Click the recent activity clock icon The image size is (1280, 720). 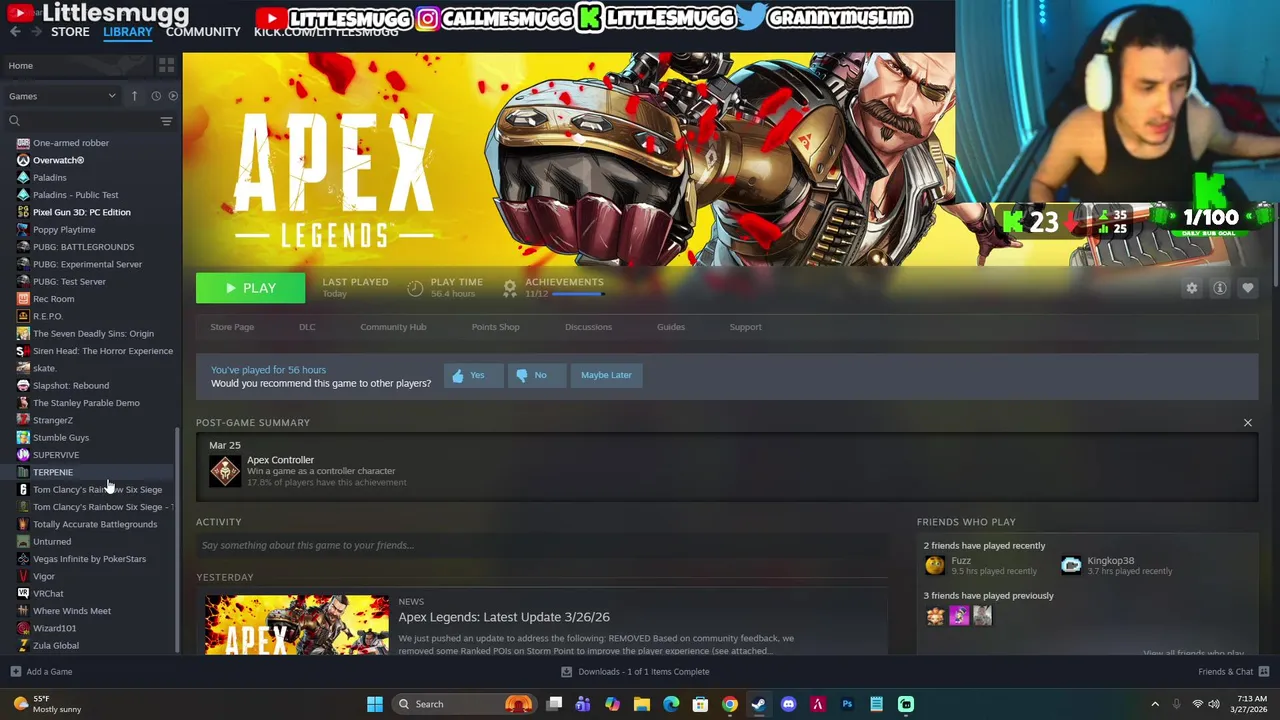click(156, 96)
